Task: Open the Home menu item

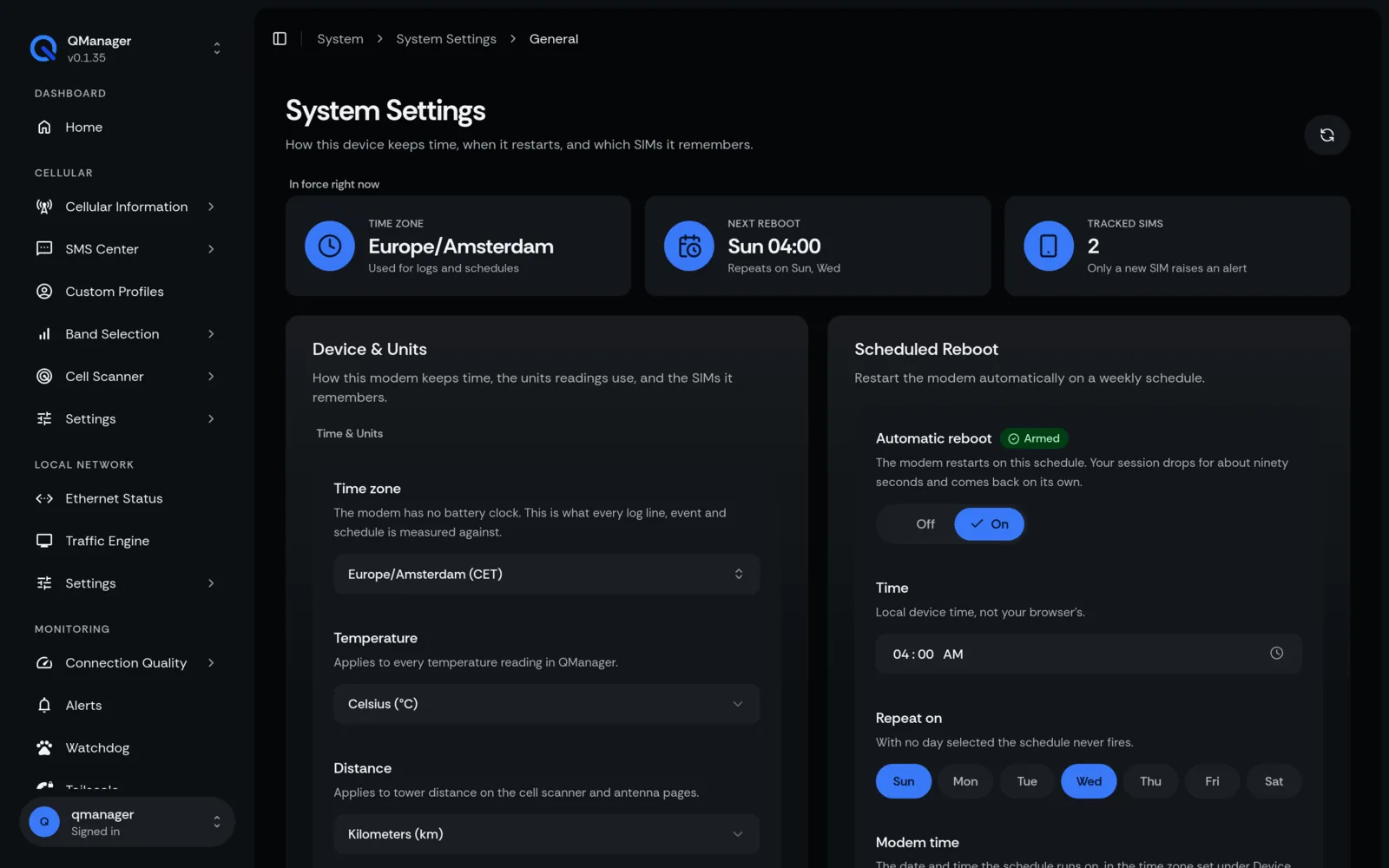Action: click(x=128, y=128)
